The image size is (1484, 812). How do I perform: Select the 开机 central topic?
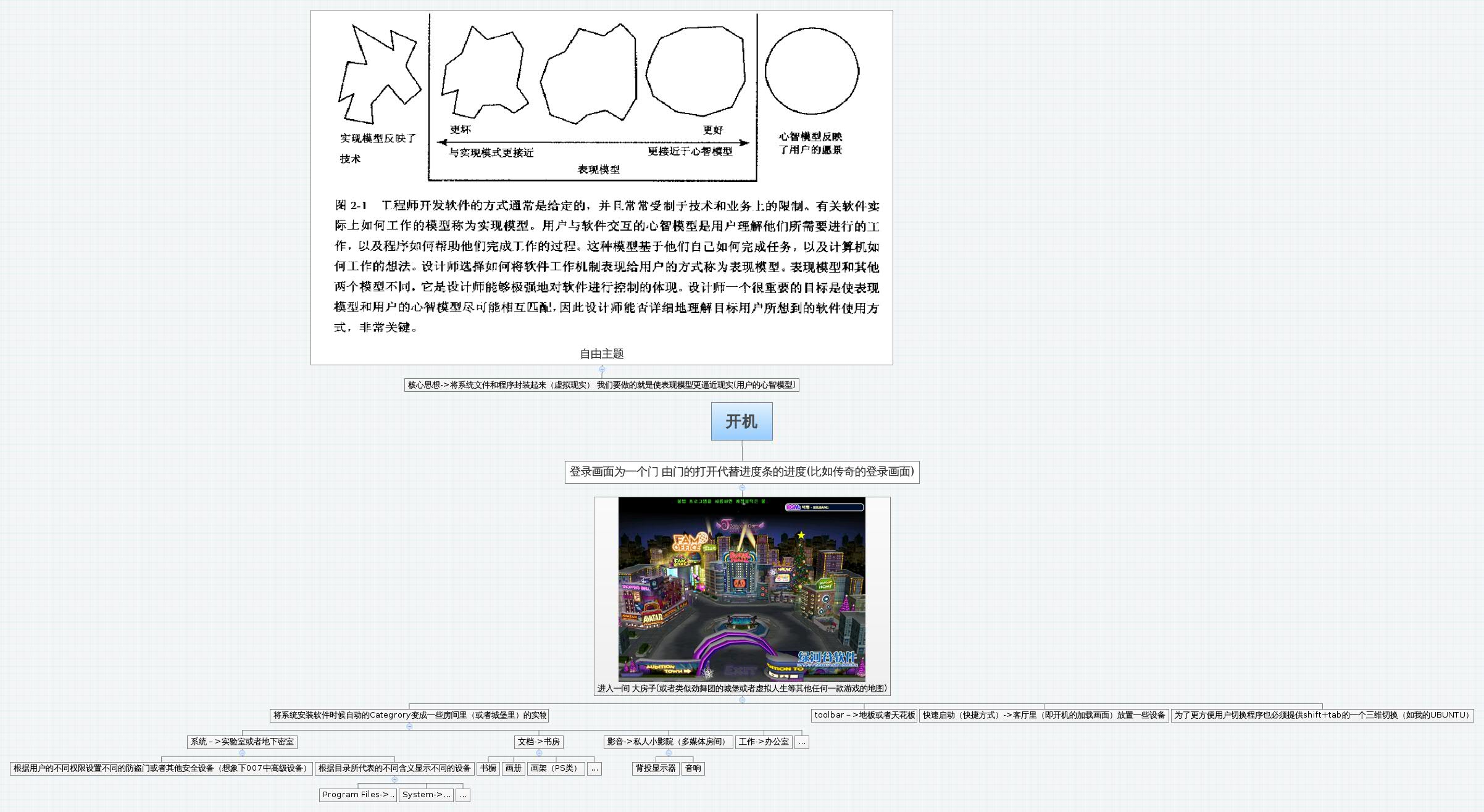[741, 421]
